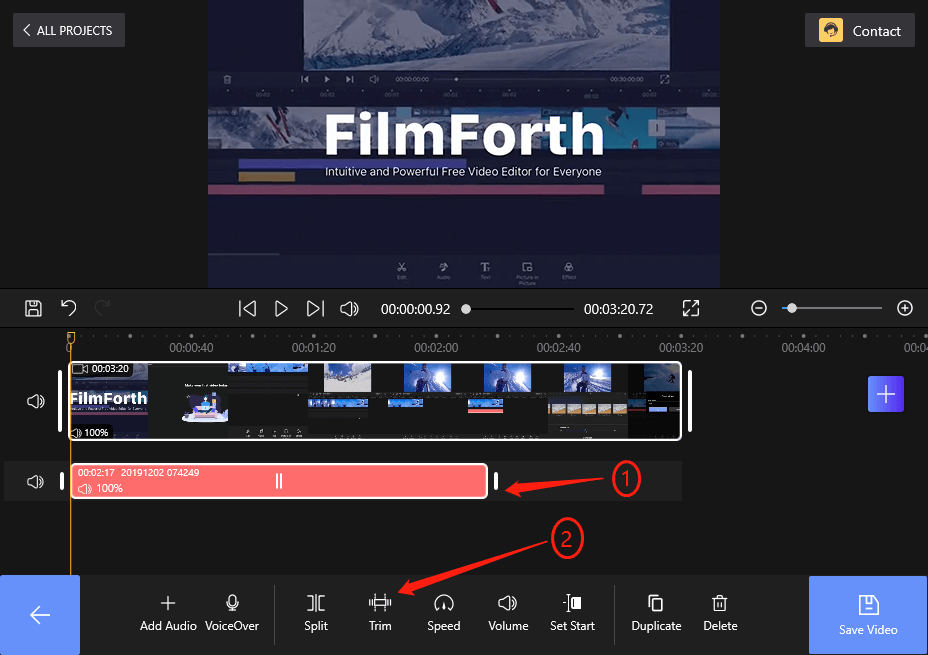
Task: Select the FilmForth video clip
Action: 376,401
